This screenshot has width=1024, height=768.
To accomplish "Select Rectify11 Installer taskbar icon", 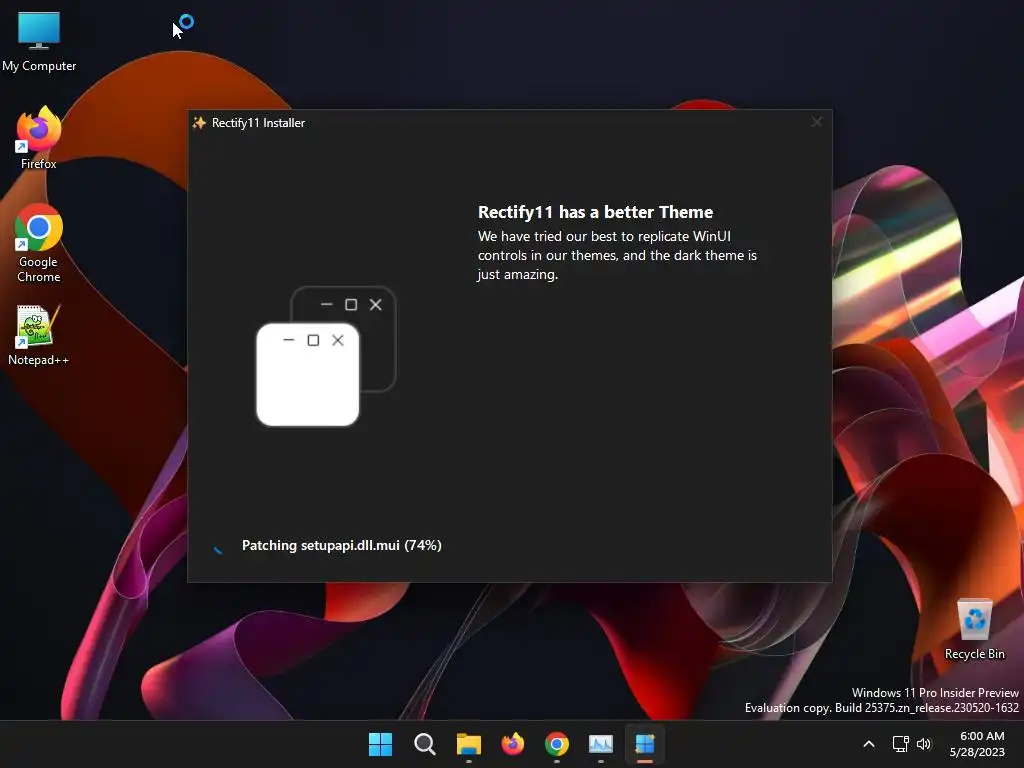I will [x=645, y=744].
